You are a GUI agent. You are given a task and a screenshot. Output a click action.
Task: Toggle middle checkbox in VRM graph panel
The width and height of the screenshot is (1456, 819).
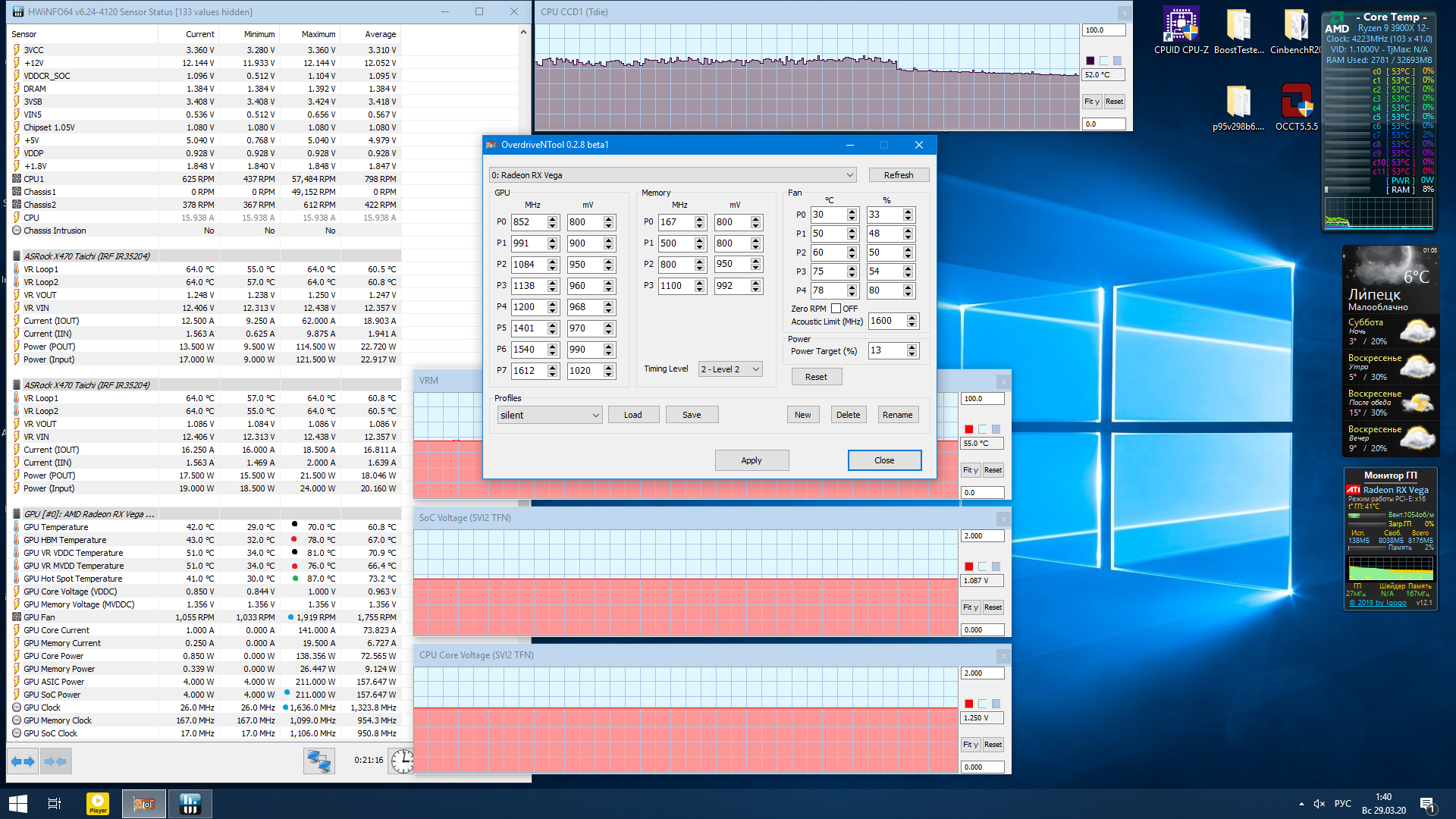[982, 429]
